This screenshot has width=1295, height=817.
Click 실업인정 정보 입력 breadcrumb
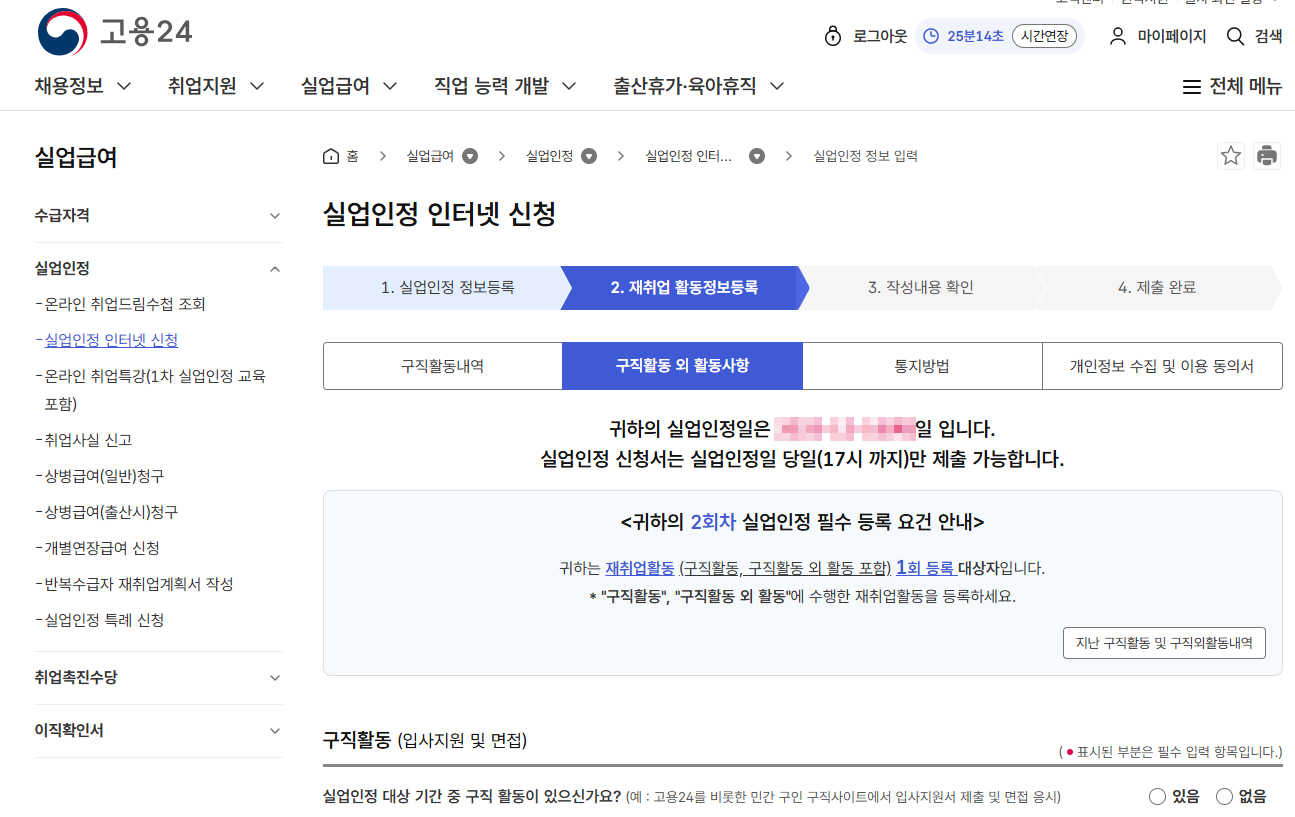point(865,156)
